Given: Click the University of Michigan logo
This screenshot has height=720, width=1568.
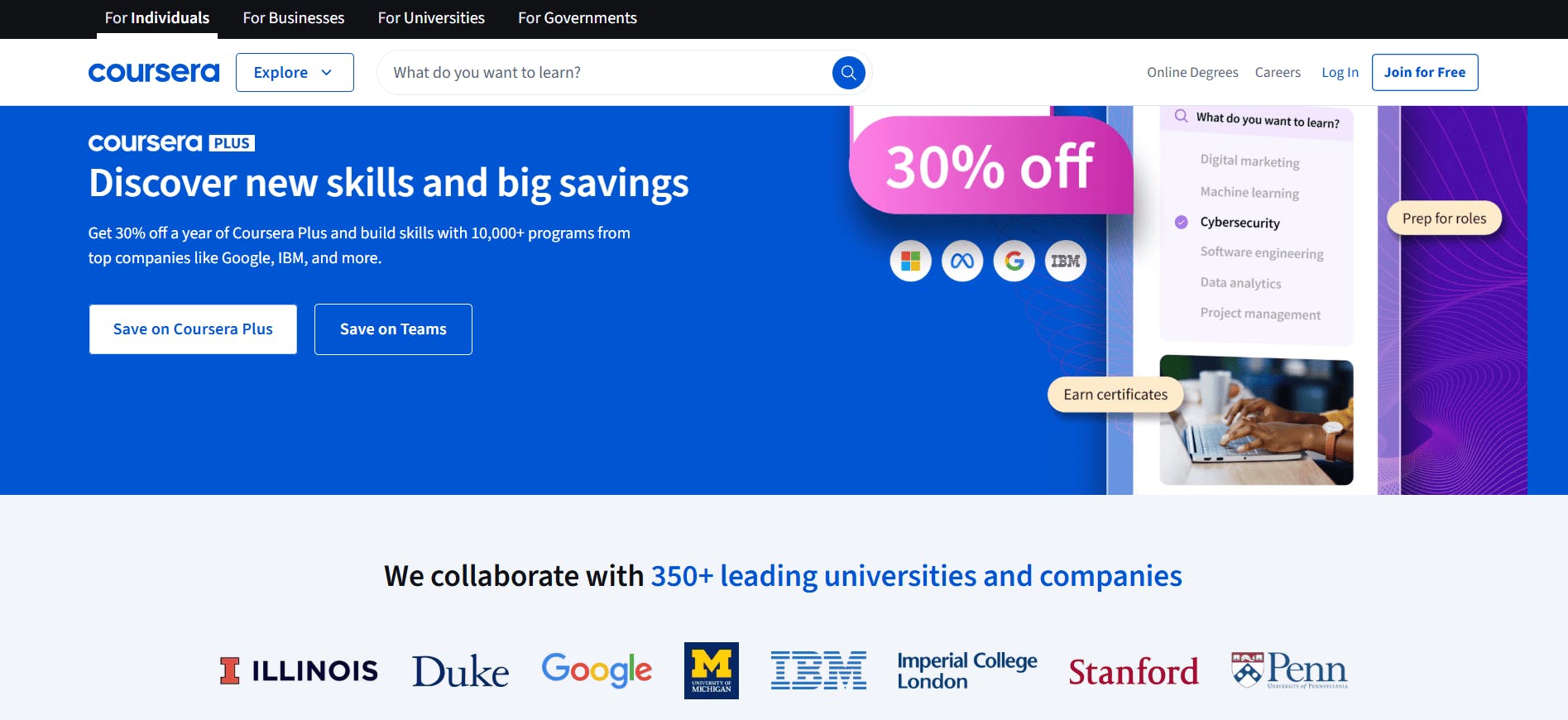Looking at the screenshot, I should click(x=711, y=670).
